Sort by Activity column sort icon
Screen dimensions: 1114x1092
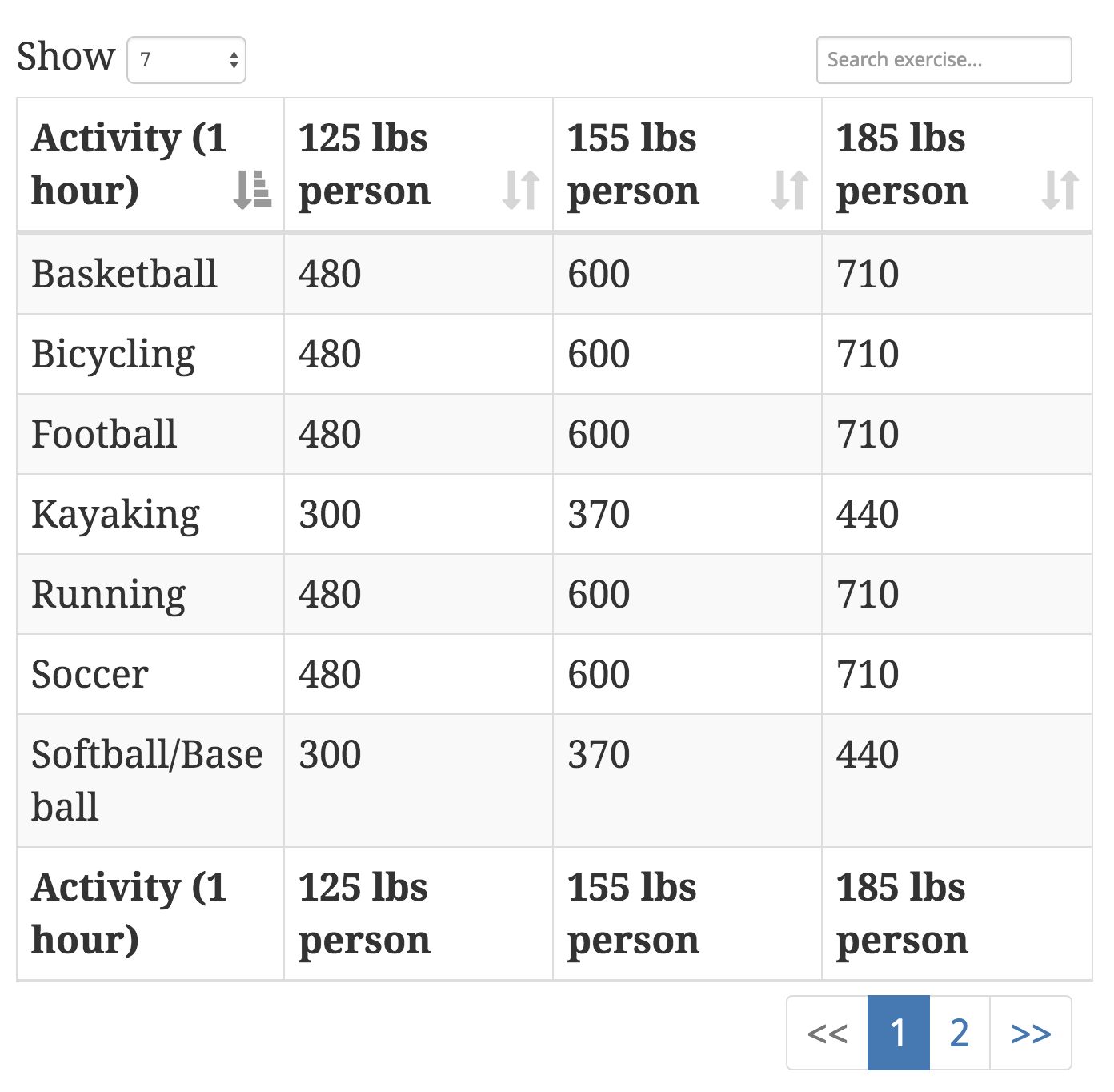pos(252,191)
